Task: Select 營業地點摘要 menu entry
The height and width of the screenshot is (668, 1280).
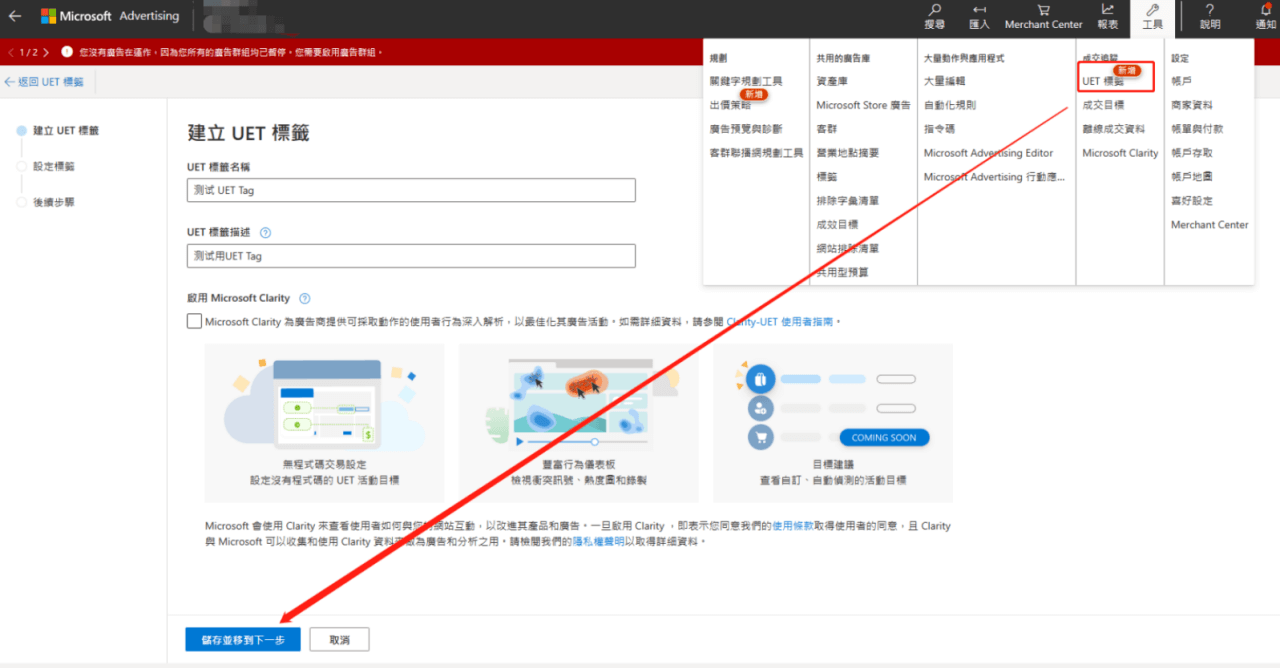Action: tap(848, 153)
